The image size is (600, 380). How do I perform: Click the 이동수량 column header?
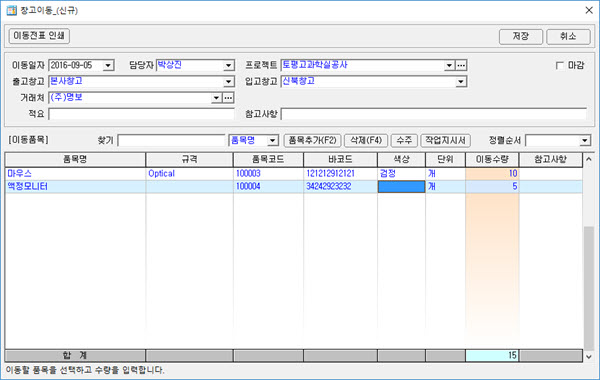(x=492, y=160)
